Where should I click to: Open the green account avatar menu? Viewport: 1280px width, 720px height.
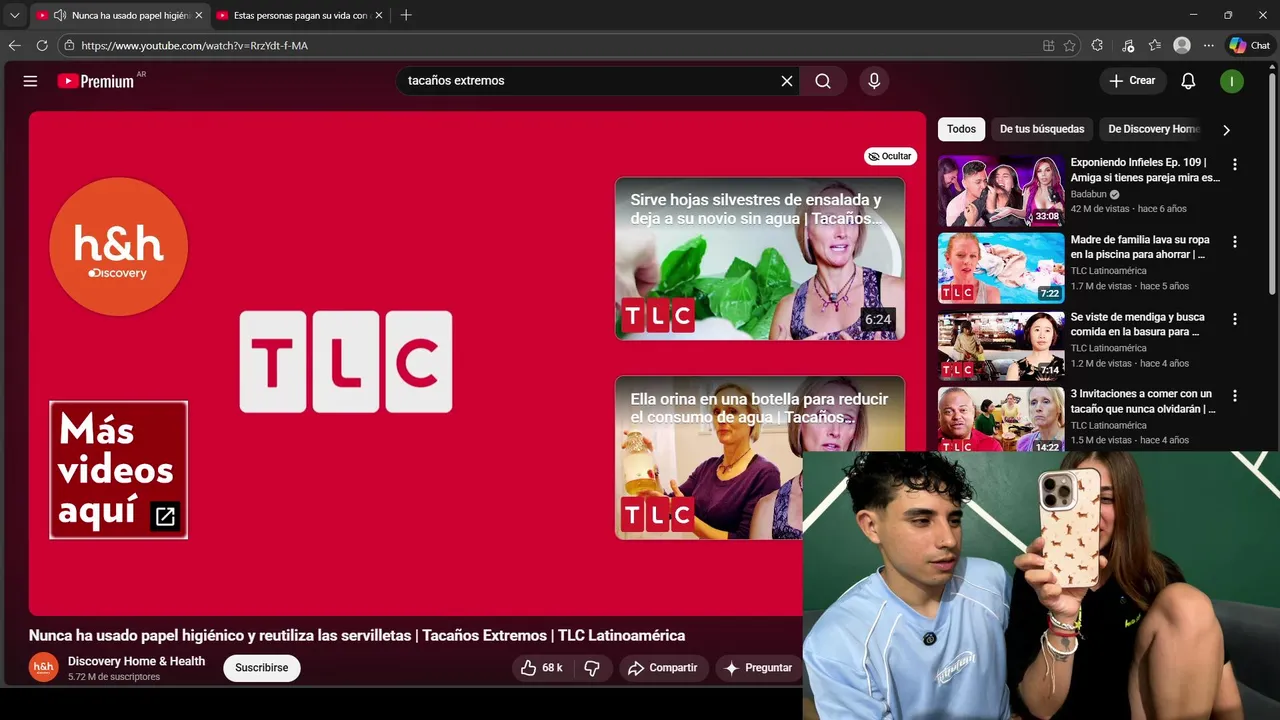click(1232, 81)
